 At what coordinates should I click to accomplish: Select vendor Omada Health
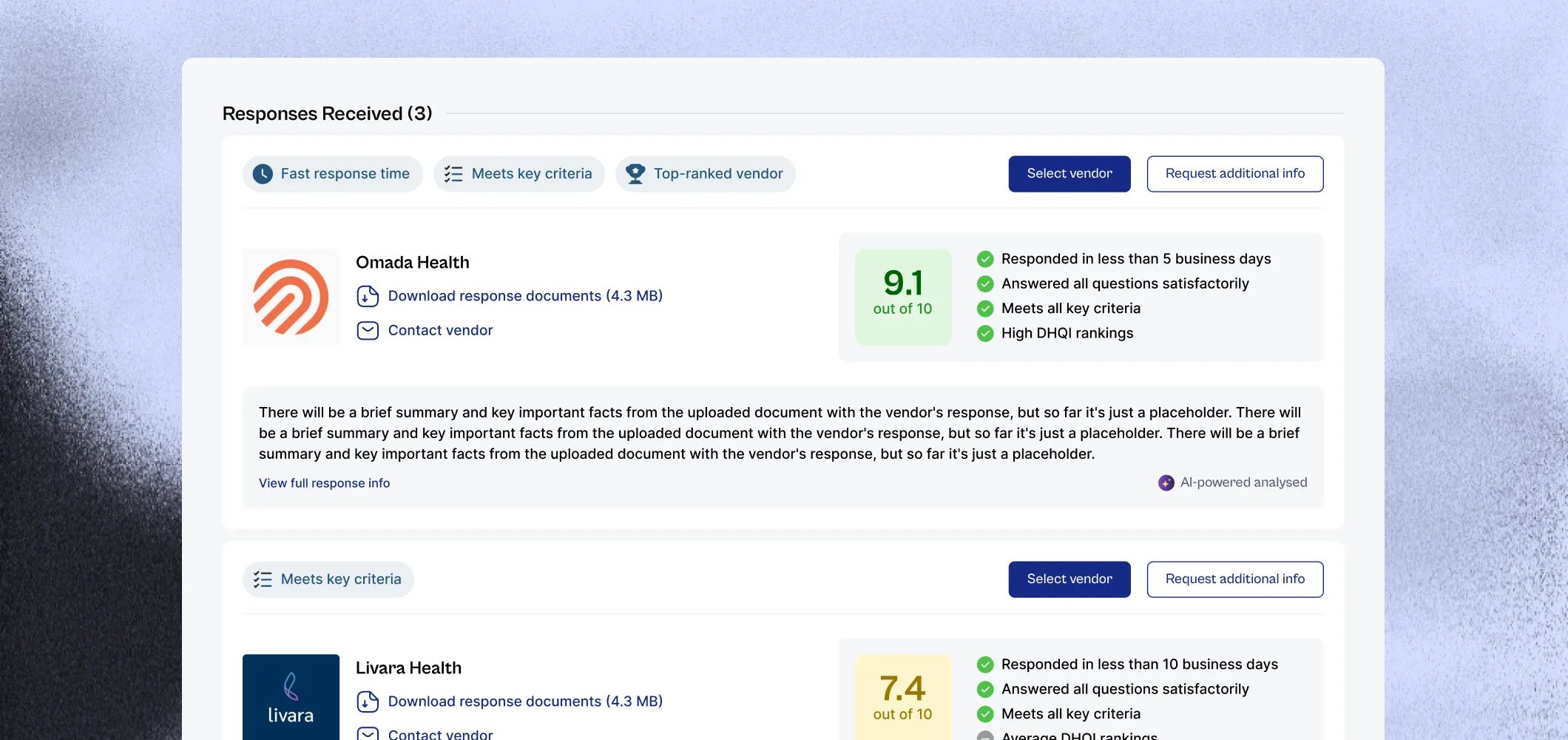pyautogui.click(x=1069, y=174)
